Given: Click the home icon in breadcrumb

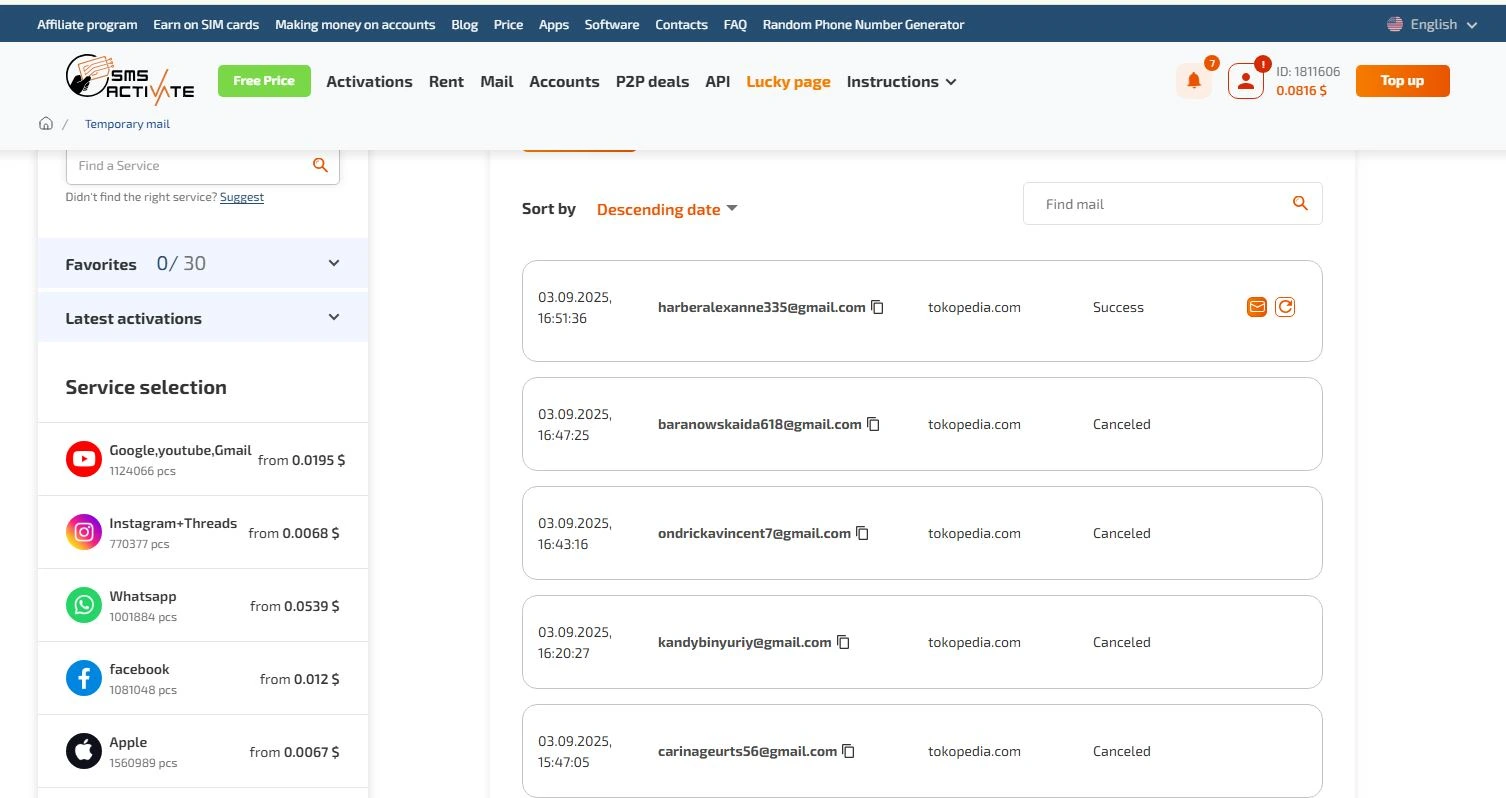Looking at the screenshot, I should [45, 124].
